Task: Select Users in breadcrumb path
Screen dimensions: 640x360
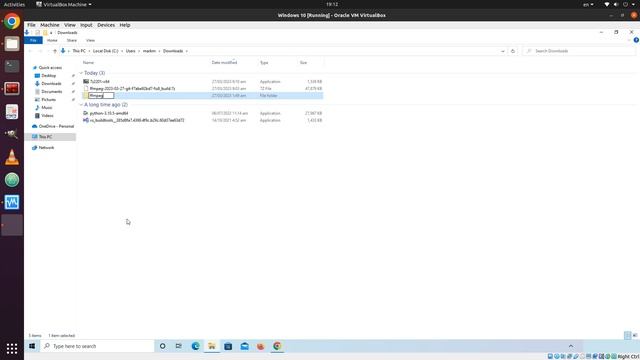Action: tap(131, 51)
